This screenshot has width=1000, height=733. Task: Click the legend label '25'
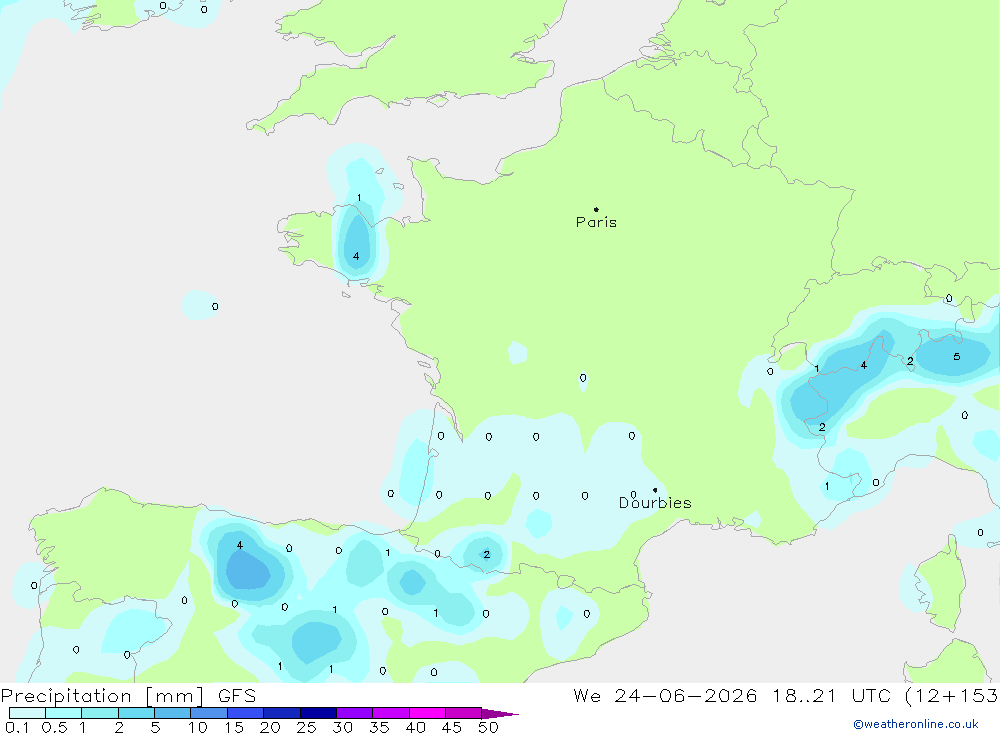click(x=306, y=727)
